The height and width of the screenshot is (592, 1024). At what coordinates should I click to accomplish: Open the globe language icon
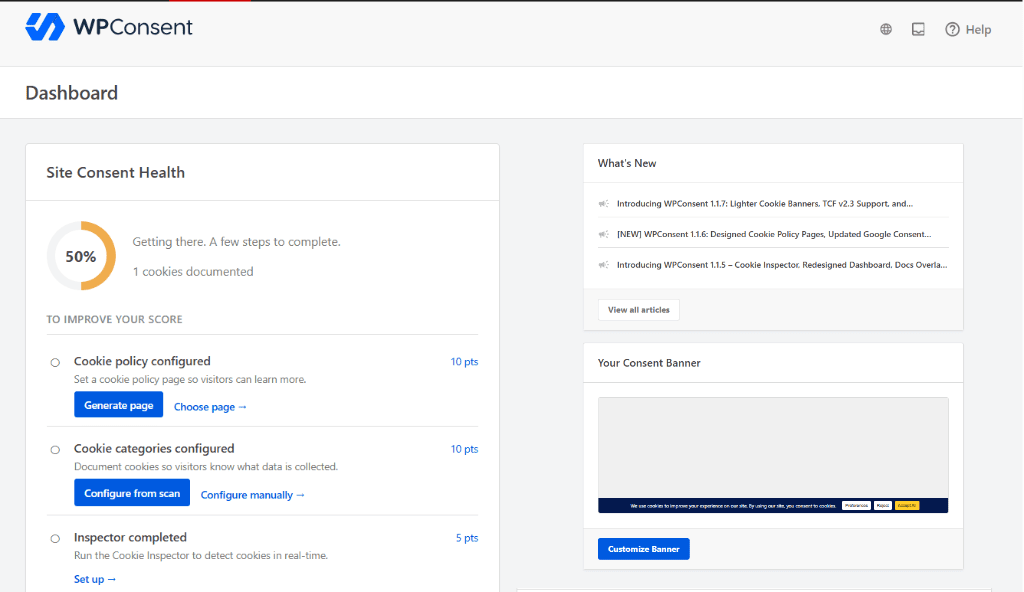point(886,29)
